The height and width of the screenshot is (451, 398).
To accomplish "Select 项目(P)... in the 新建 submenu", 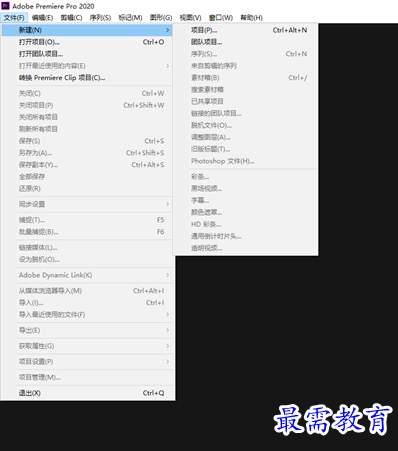I will click(x=245, y=30).
